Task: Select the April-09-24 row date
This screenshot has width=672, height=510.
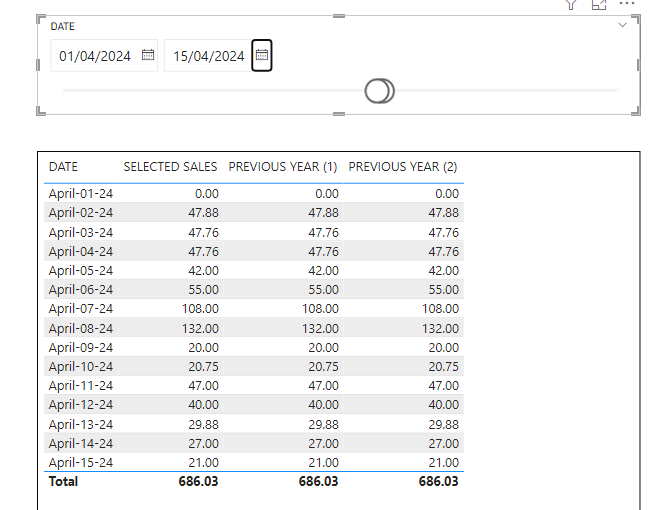Action: coord(81,348)
